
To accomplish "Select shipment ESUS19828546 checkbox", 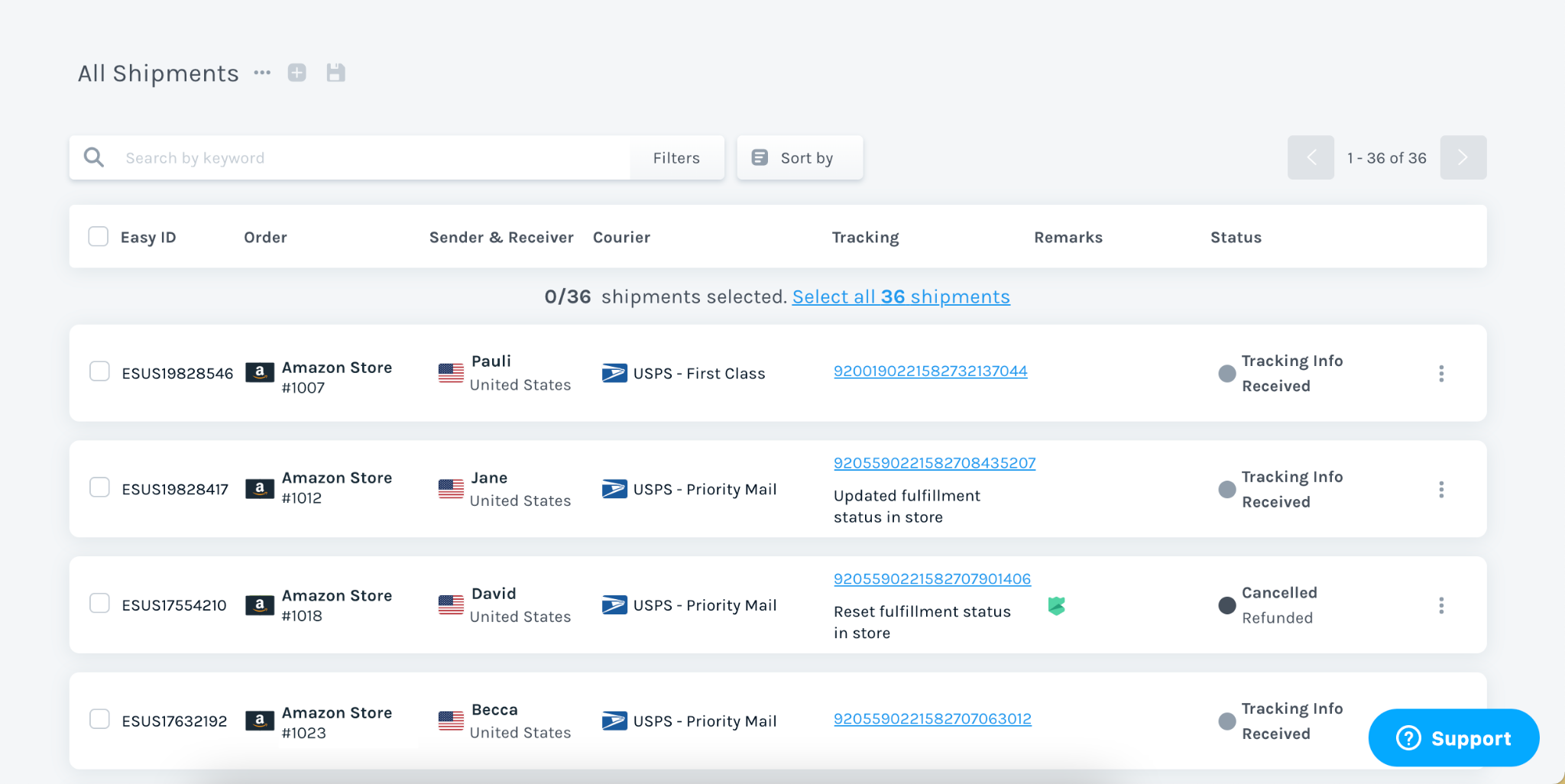I will [99, 371].
